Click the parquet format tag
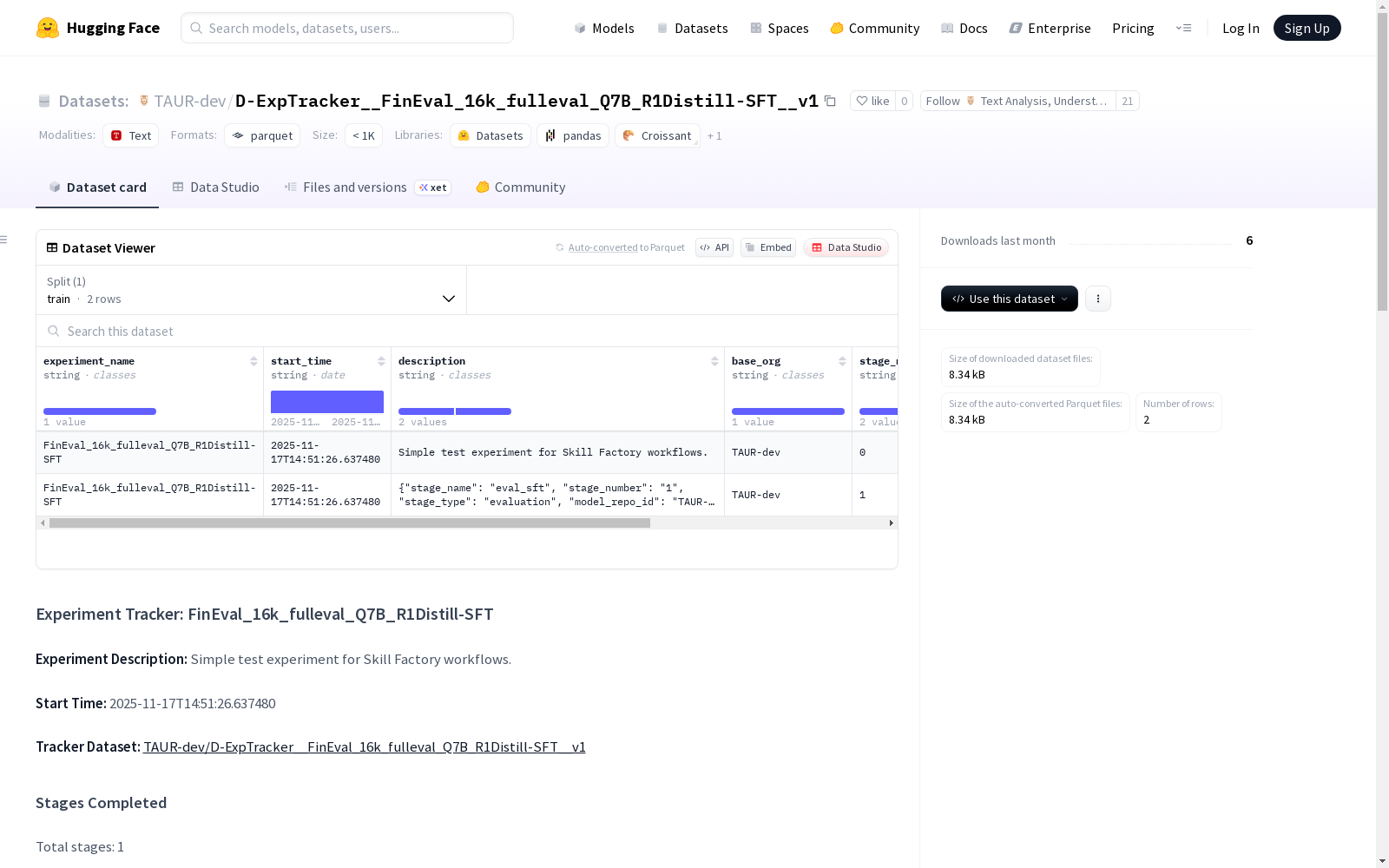The image size is (1389, 868). (x=262, y=135)
